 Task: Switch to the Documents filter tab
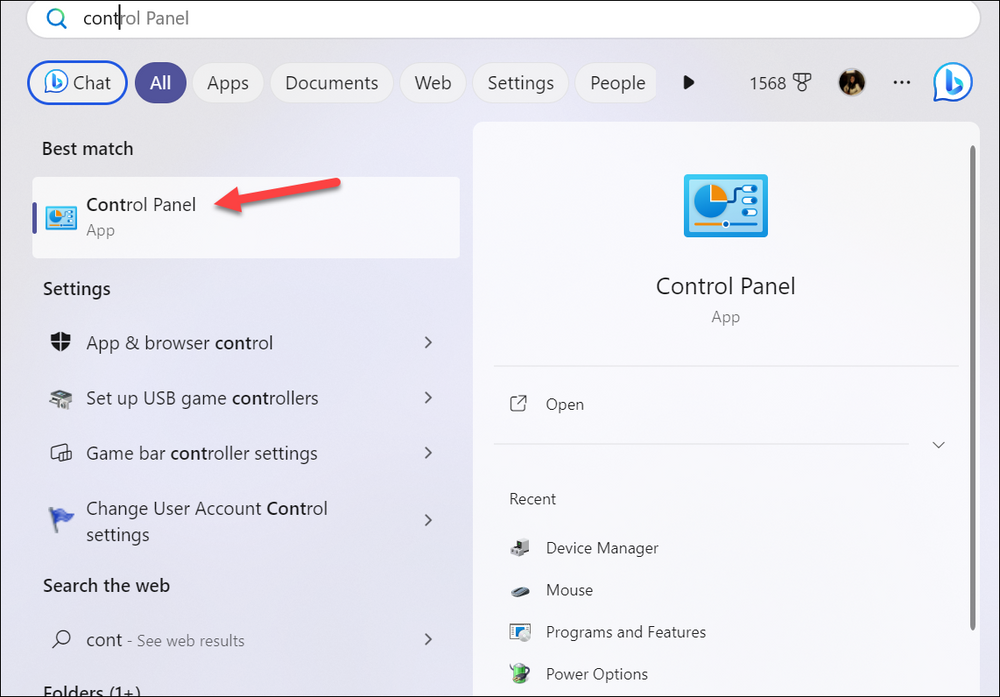[332, 83]
